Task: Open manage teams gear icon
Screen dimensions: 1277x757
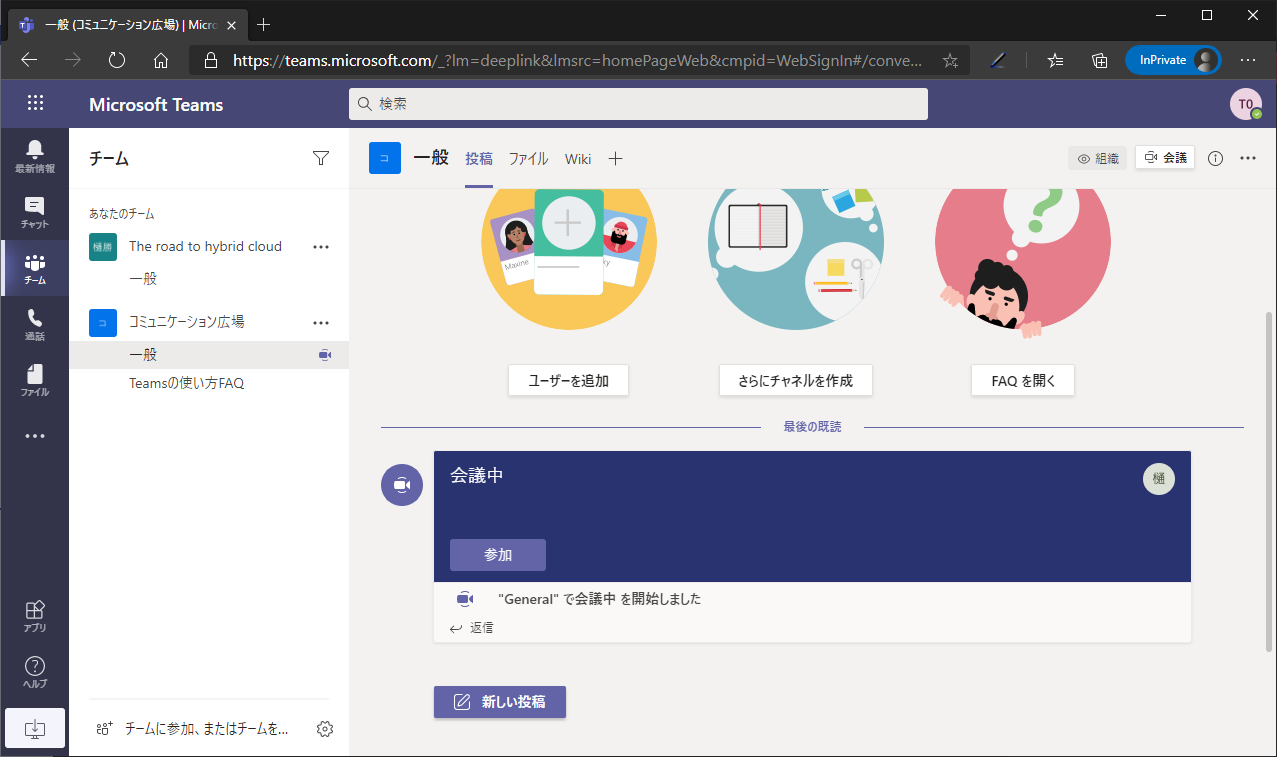Action: tap(324, 729)
